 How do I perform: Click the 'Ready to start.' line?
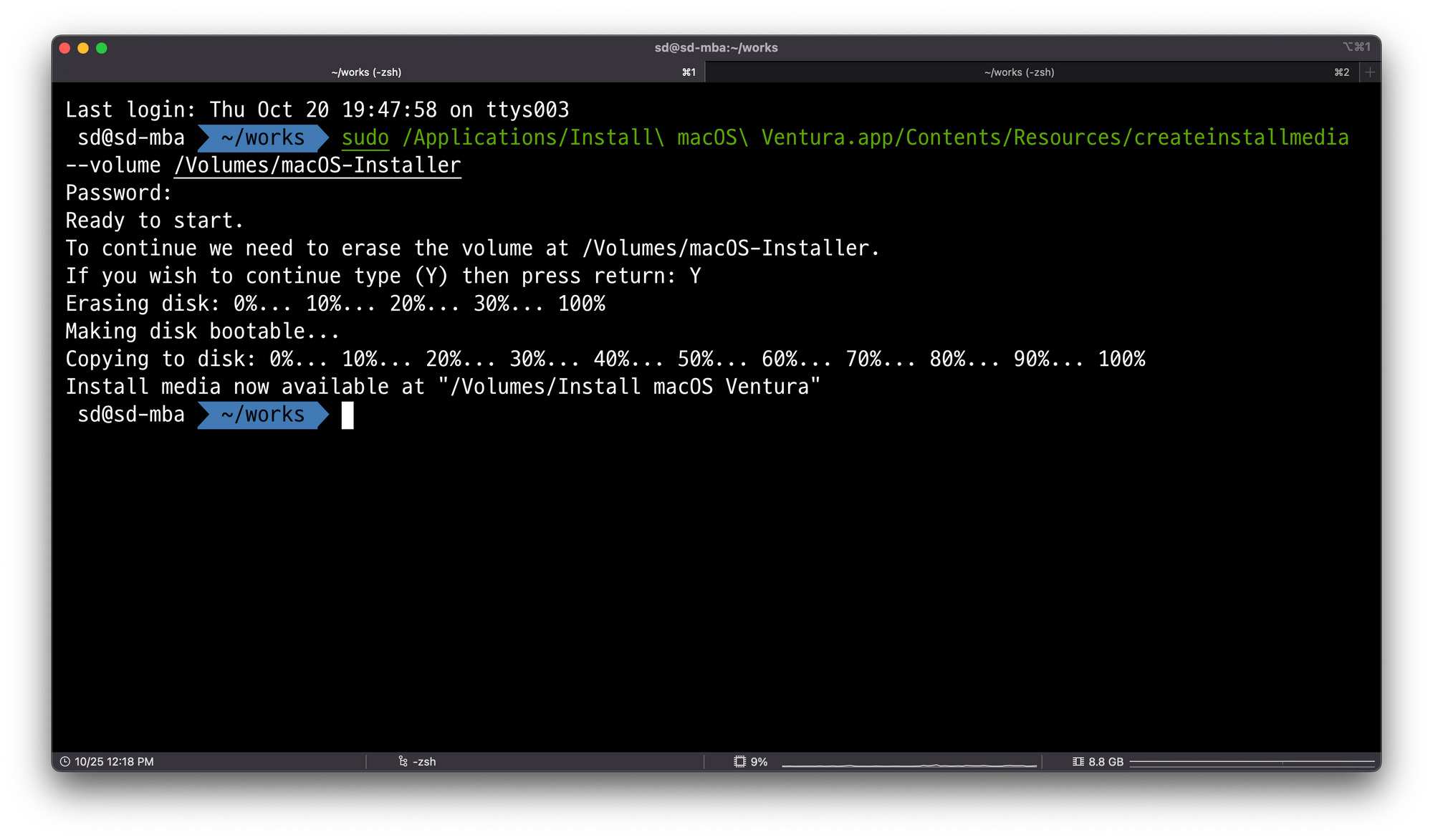tap(155, 221)
